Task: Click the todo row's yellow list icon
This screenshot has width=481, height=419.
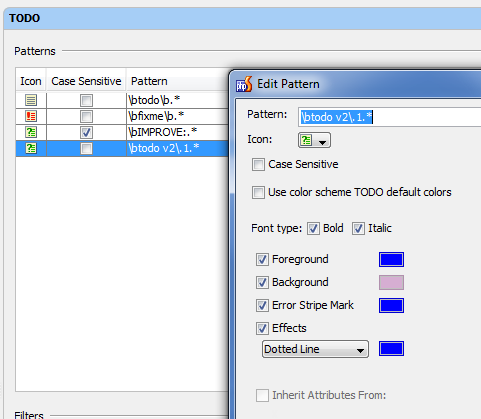Action: (31, 100)
